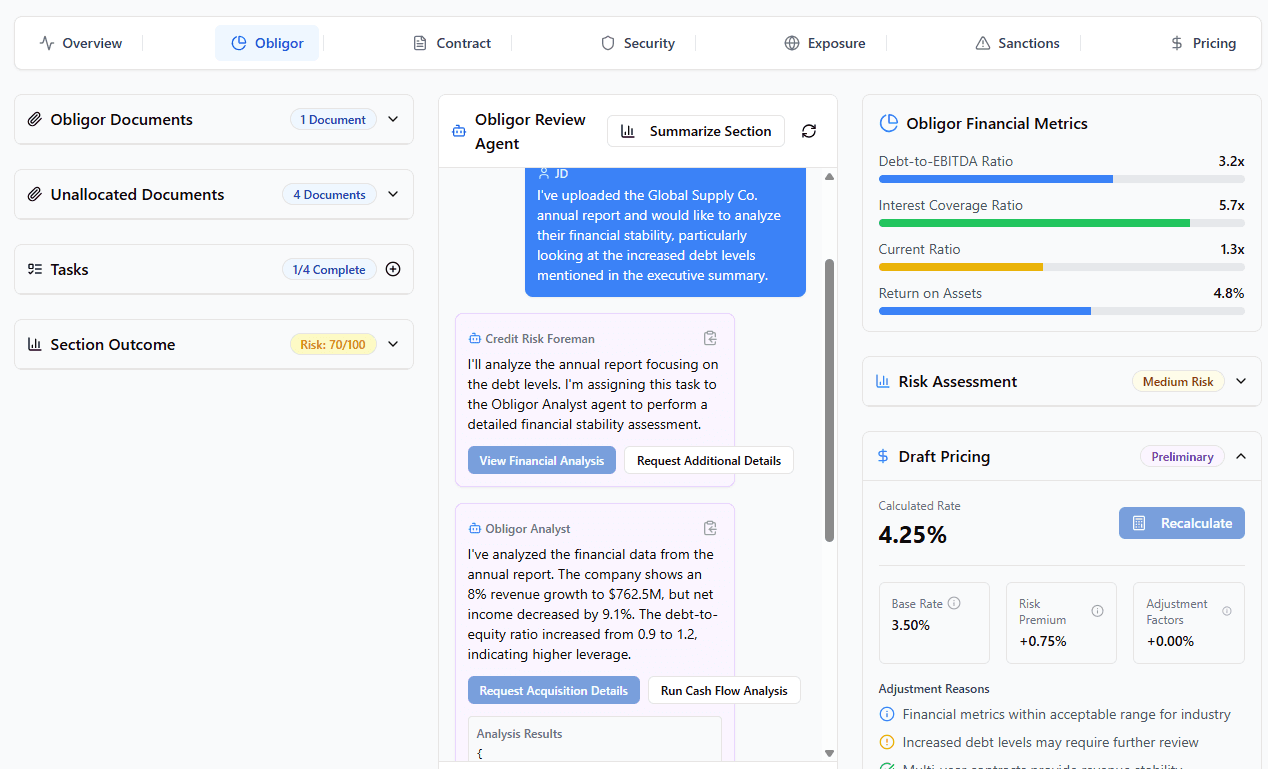Image resolution: width=1268 pixels, height=769 pixels.
Task: Click the Security tab shield icon
Action: [608, 43]
